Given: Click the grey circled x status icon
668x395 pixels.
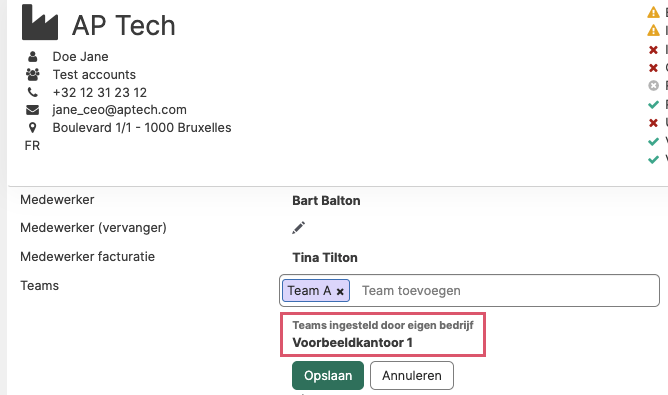Looking at the screenshot, I should (653, 86).
